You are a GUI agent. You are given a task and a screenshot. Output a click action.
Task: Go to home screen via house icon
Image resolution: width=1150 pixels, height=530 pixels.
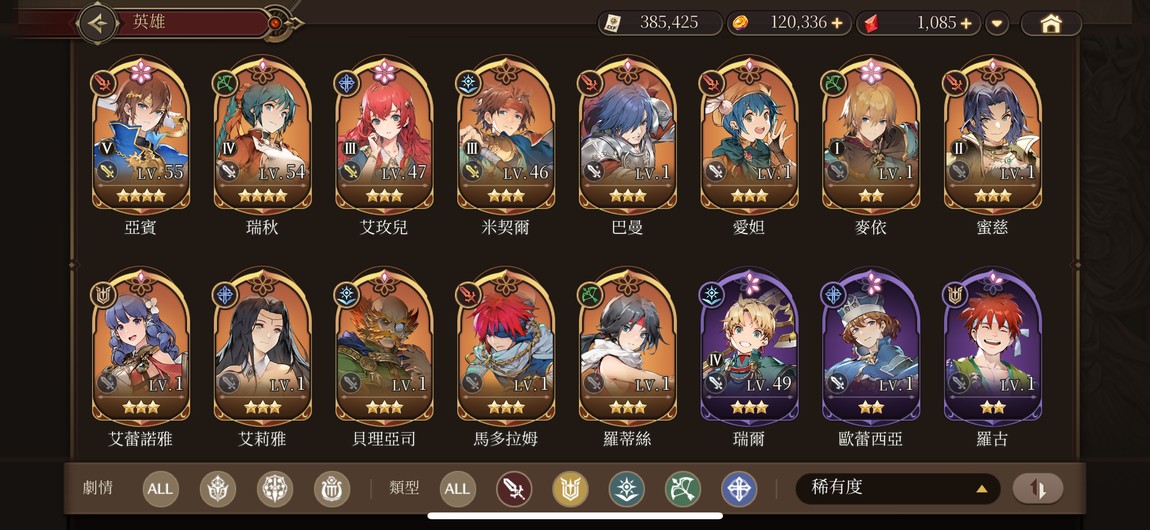1051,23
